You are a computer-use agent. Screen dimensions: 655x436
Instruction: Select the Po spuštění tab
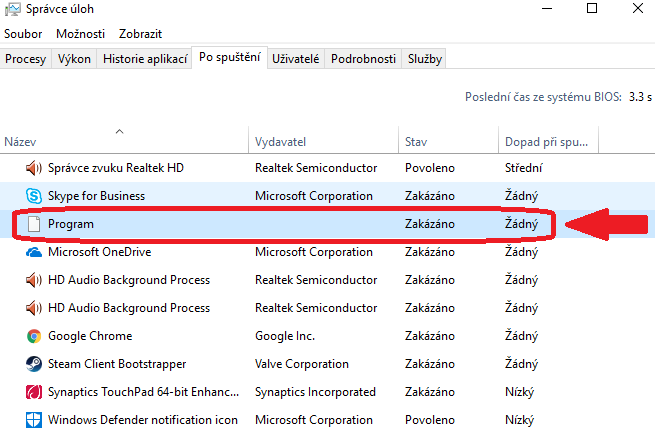click(x=230, y=57)
